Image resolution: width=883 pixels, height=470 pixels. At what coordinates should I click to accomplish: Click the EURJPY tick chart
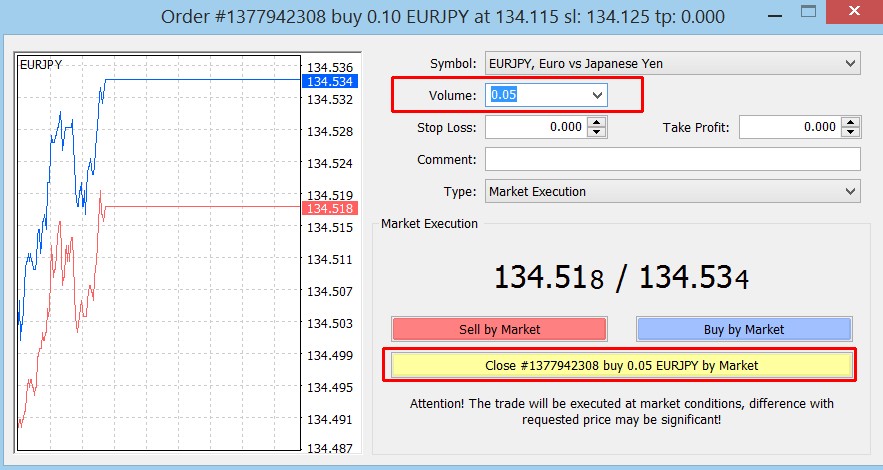159,253
